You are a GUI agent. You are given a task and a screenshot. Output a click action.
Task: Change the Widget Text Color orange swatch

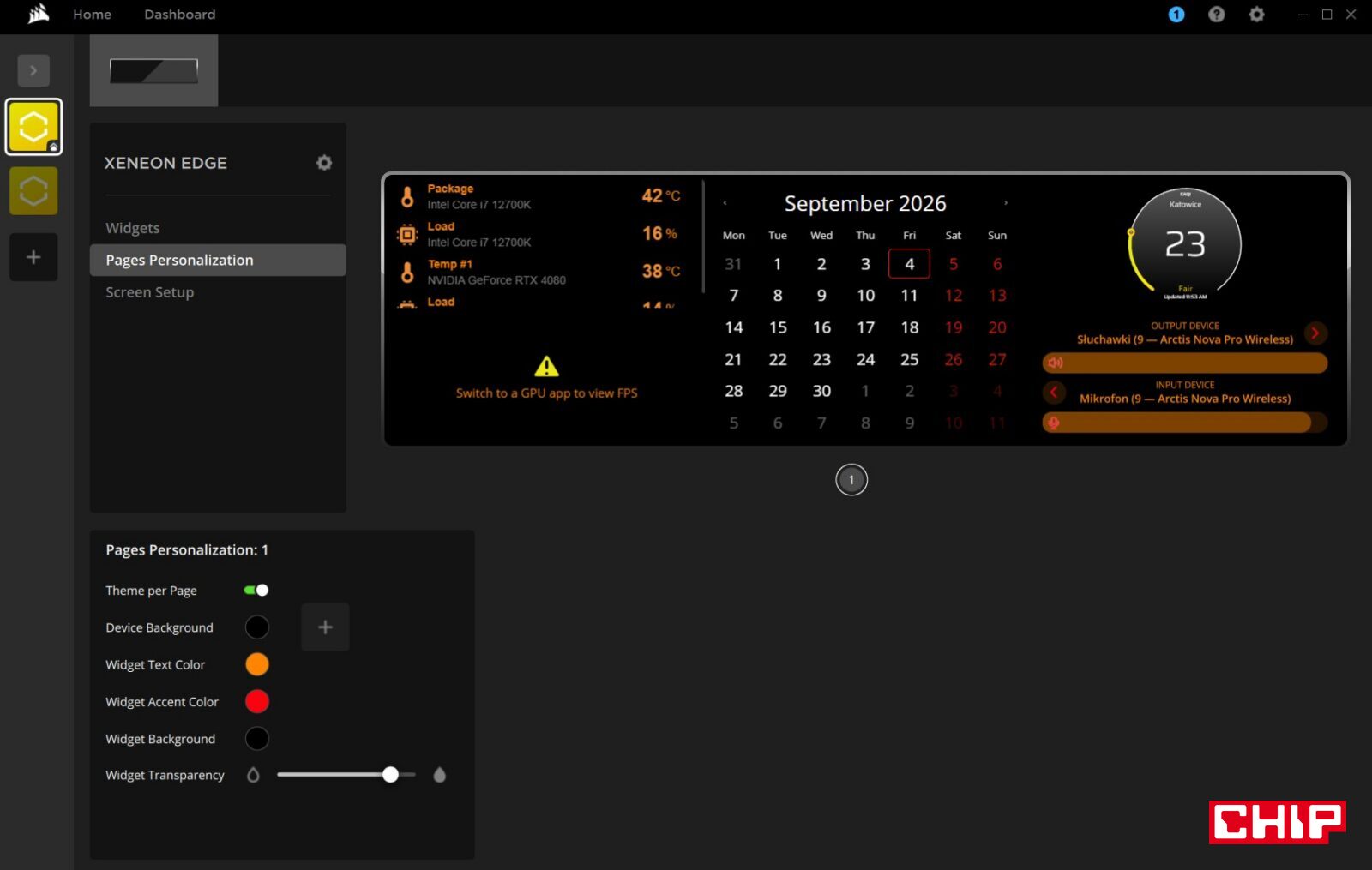click(257, 664)
